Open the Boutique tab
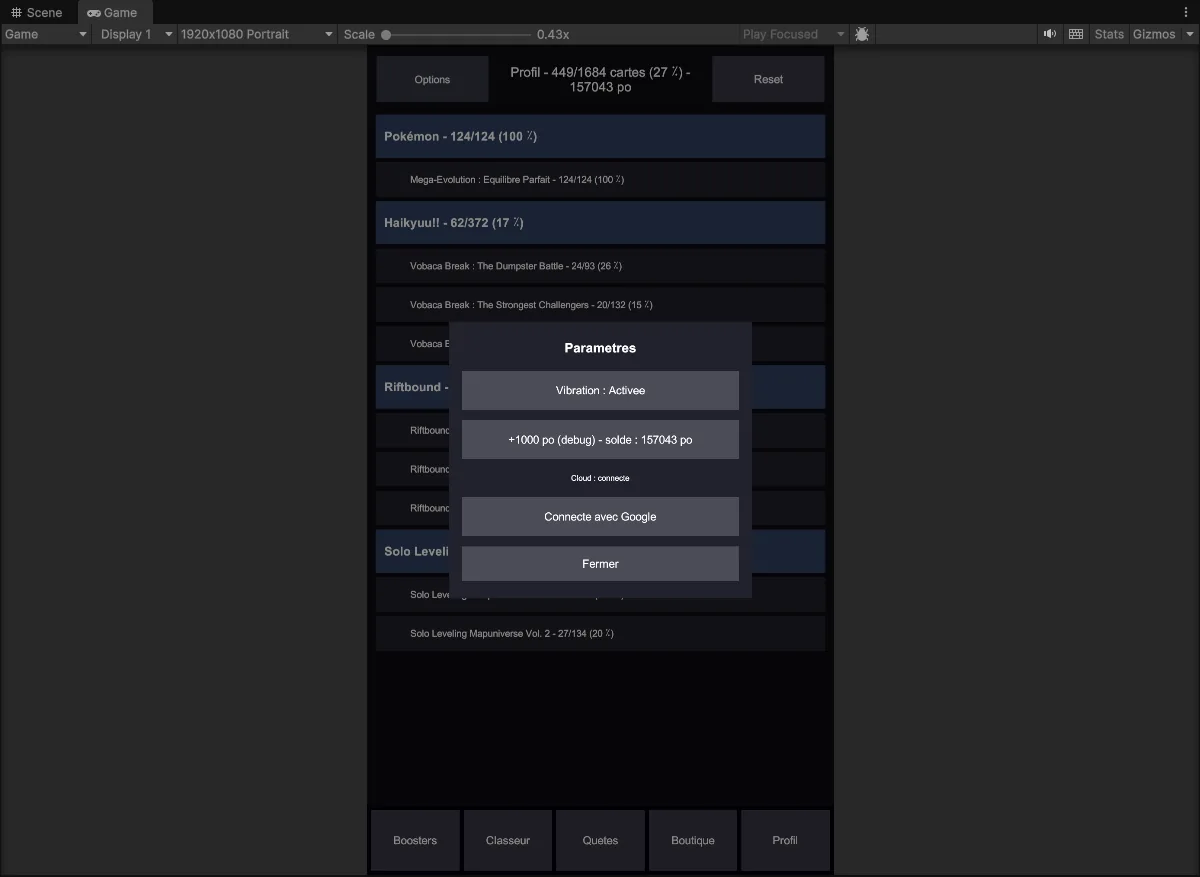This screenshot has width=1200, height=877. point(693,840)
